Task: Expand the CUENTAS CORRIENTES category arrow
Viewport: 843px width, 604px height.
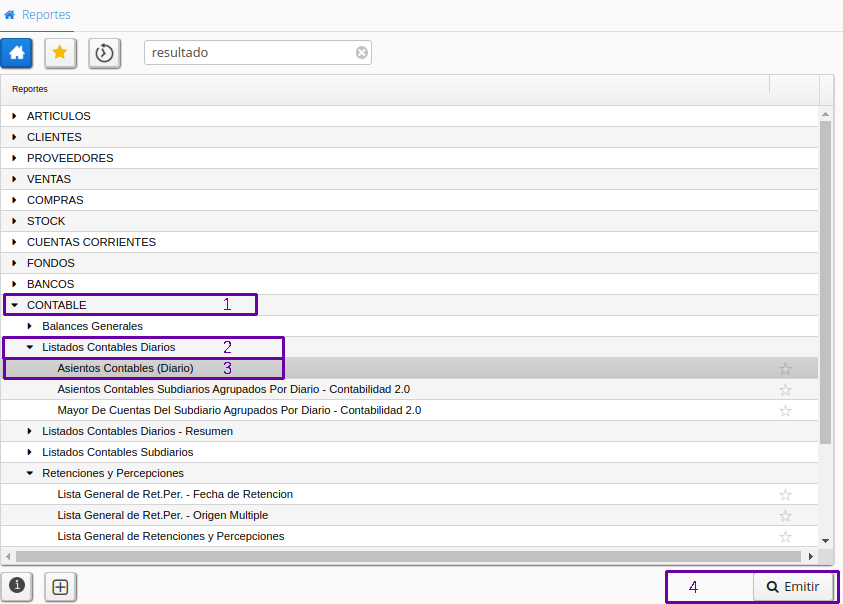Action: click(x=15, y=241)
